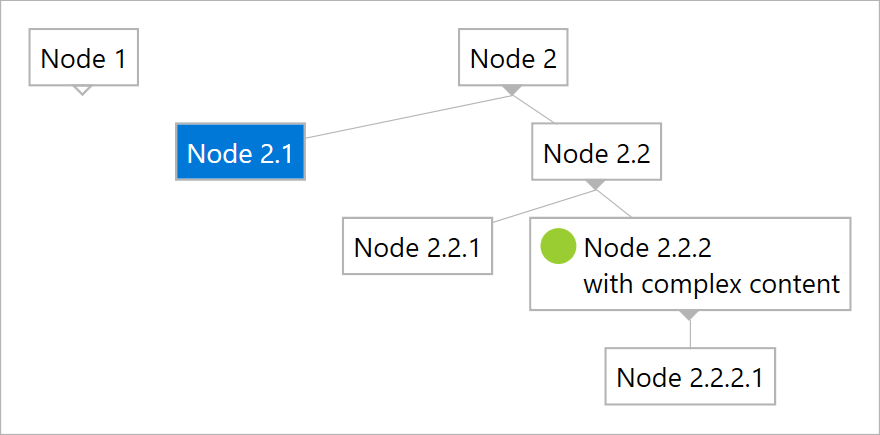Collapse the Node 2.2 subtree triangle
The height and width of the screenshot is (435, 880).
(596, 185)
